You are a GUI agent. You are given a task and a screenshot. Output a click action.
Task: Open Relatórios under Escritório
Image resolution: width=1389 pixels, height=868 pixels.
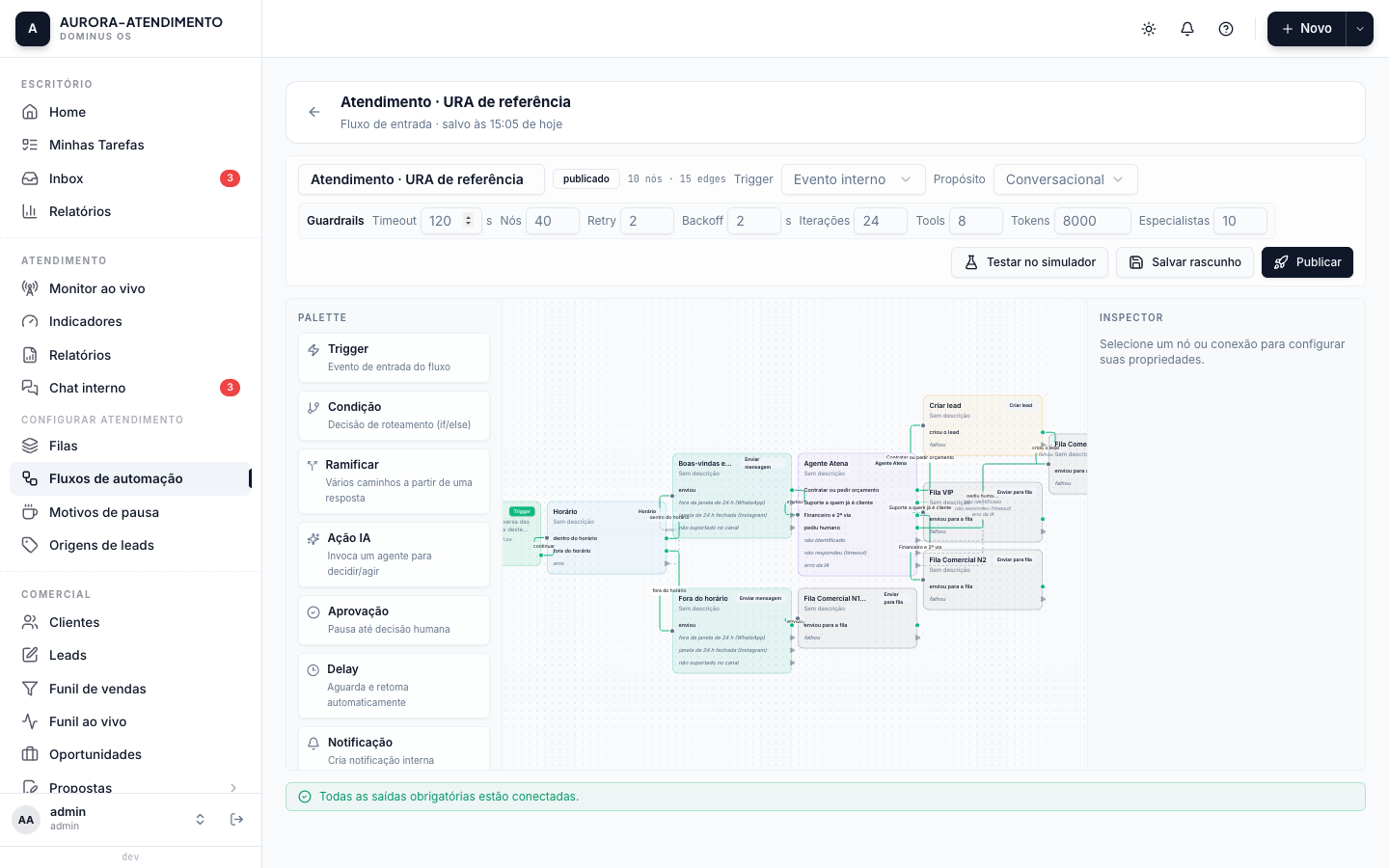point(131,211)
